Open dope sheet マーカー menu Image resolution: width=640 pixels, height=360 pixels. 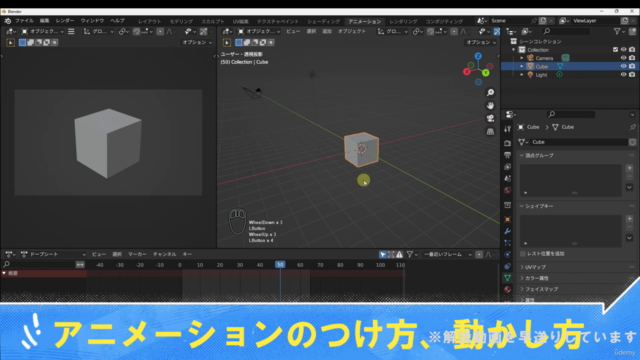point(137,254)
